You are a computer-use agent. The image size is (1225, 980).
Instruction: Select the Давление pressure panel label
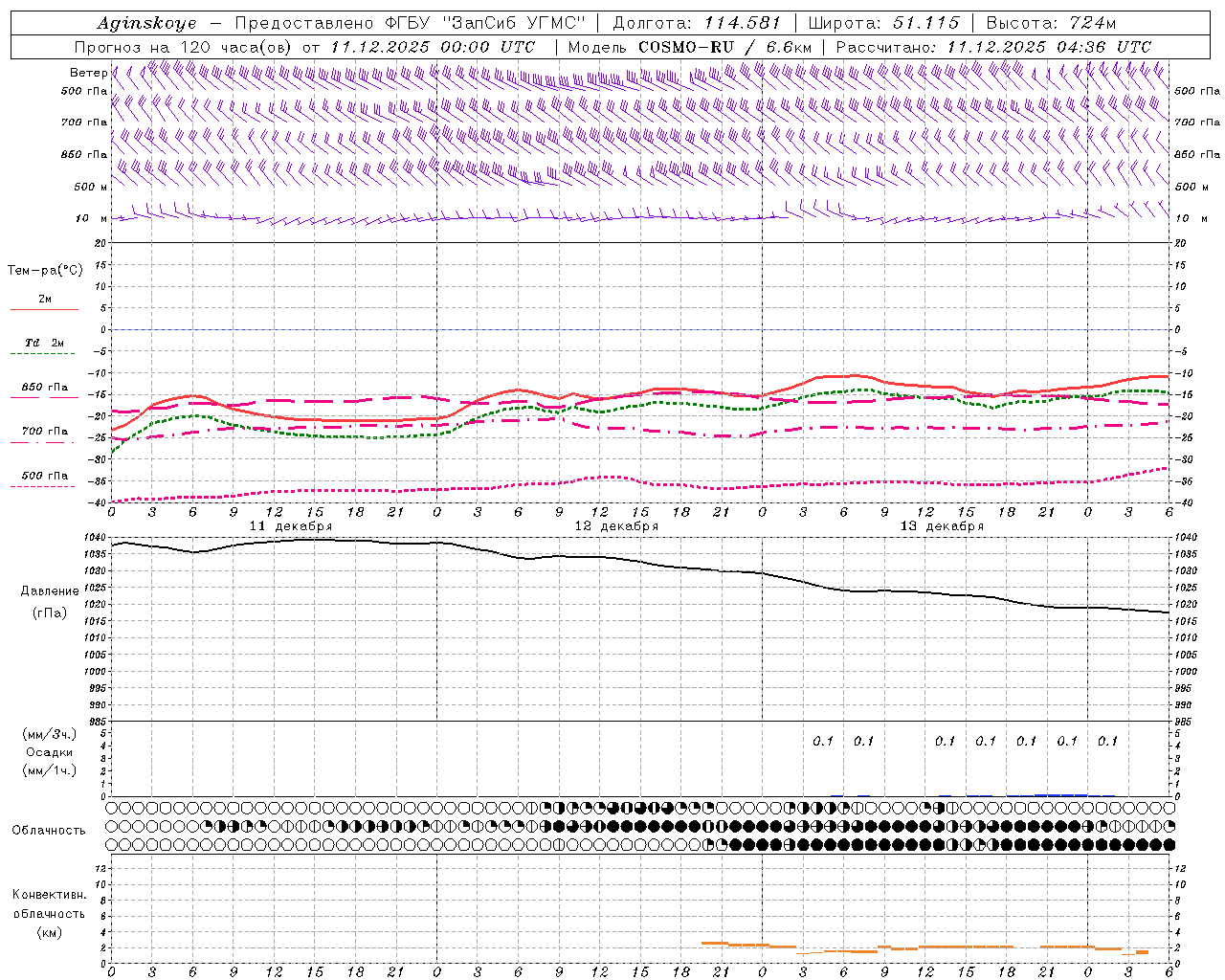50,591
